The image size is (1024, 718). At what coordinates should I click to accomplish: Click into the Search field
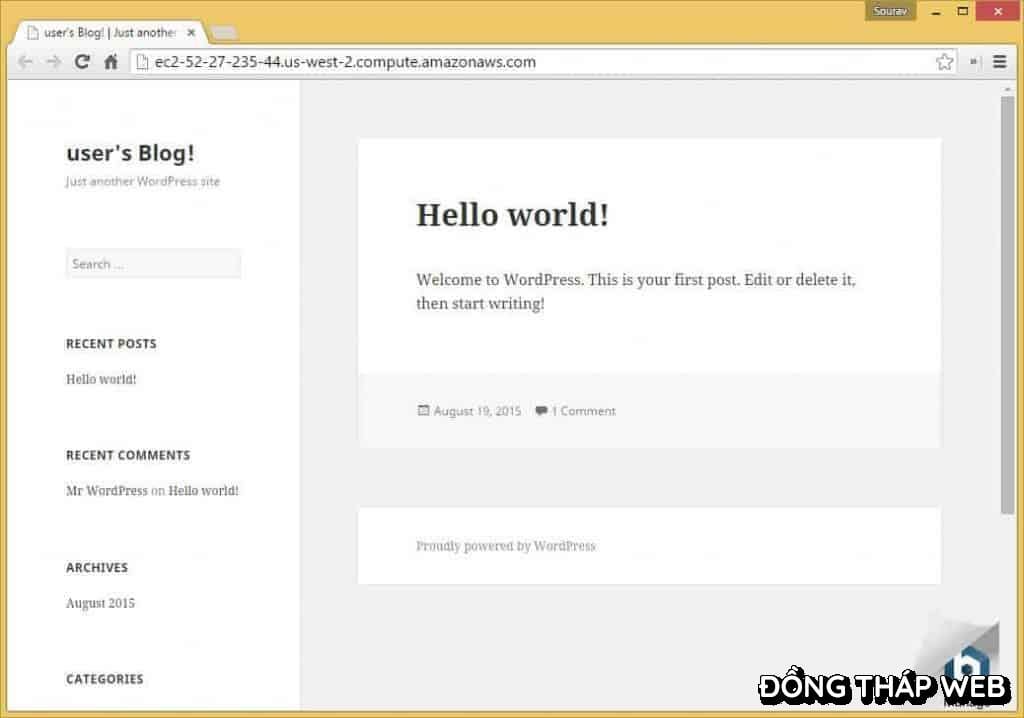(153, 264)
